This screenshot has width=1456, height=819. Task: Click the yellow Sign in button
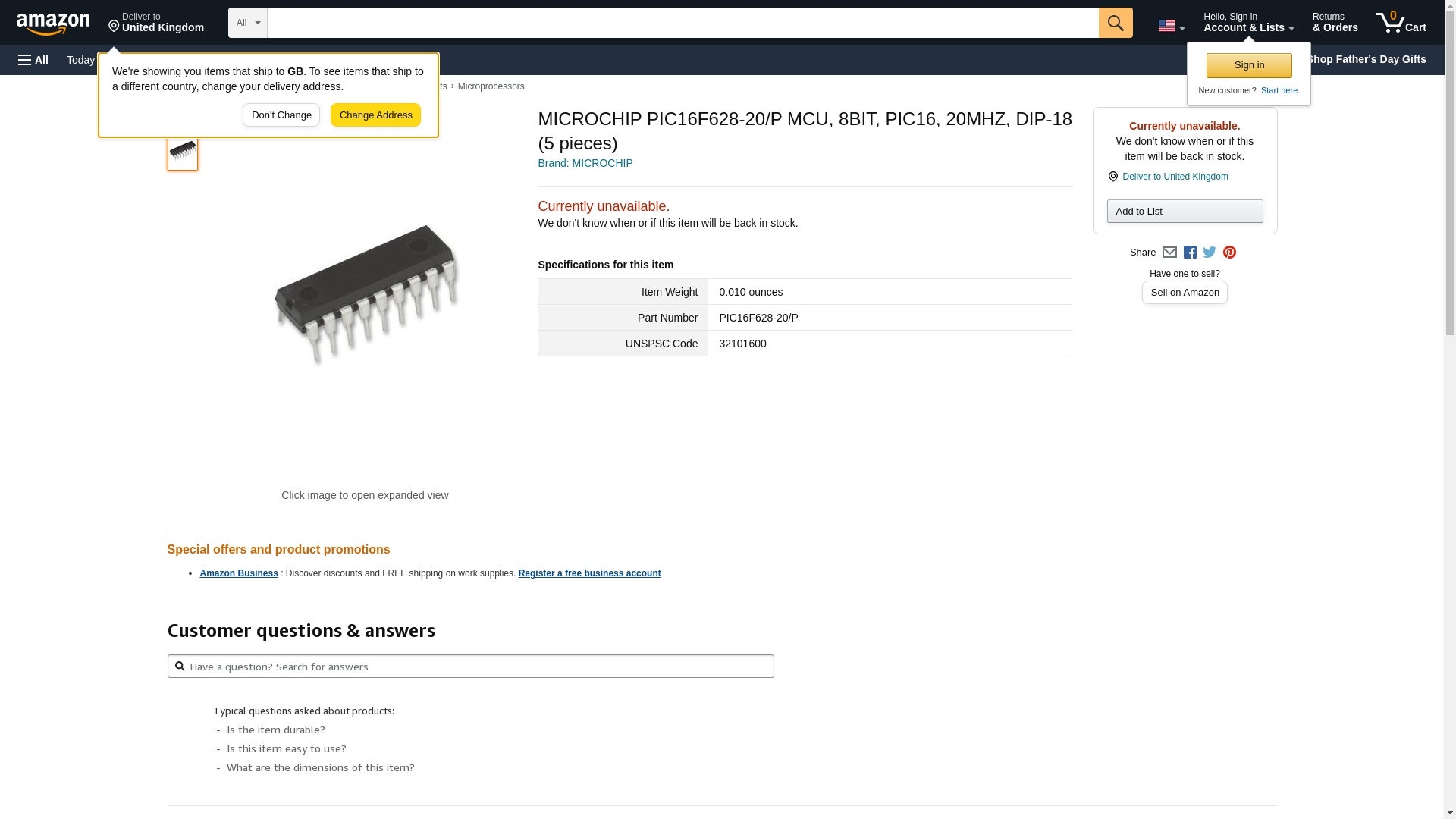[1249, 65]
